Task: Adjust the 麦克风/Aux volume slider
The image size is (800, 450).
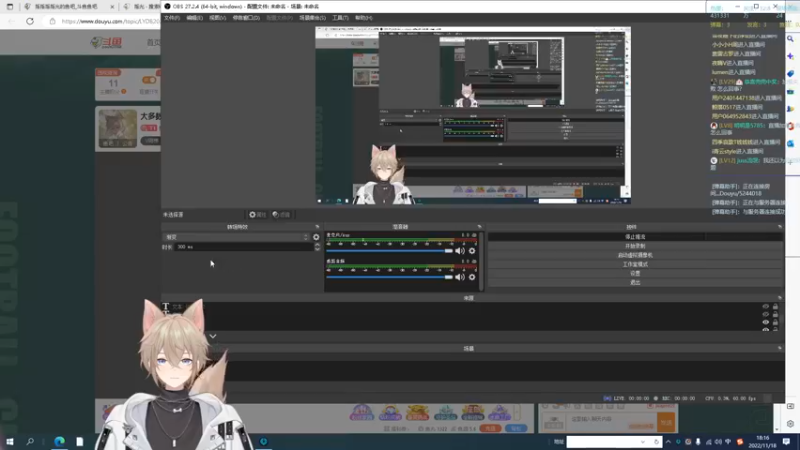Action: pyautogui.click(x=389, y=251)
